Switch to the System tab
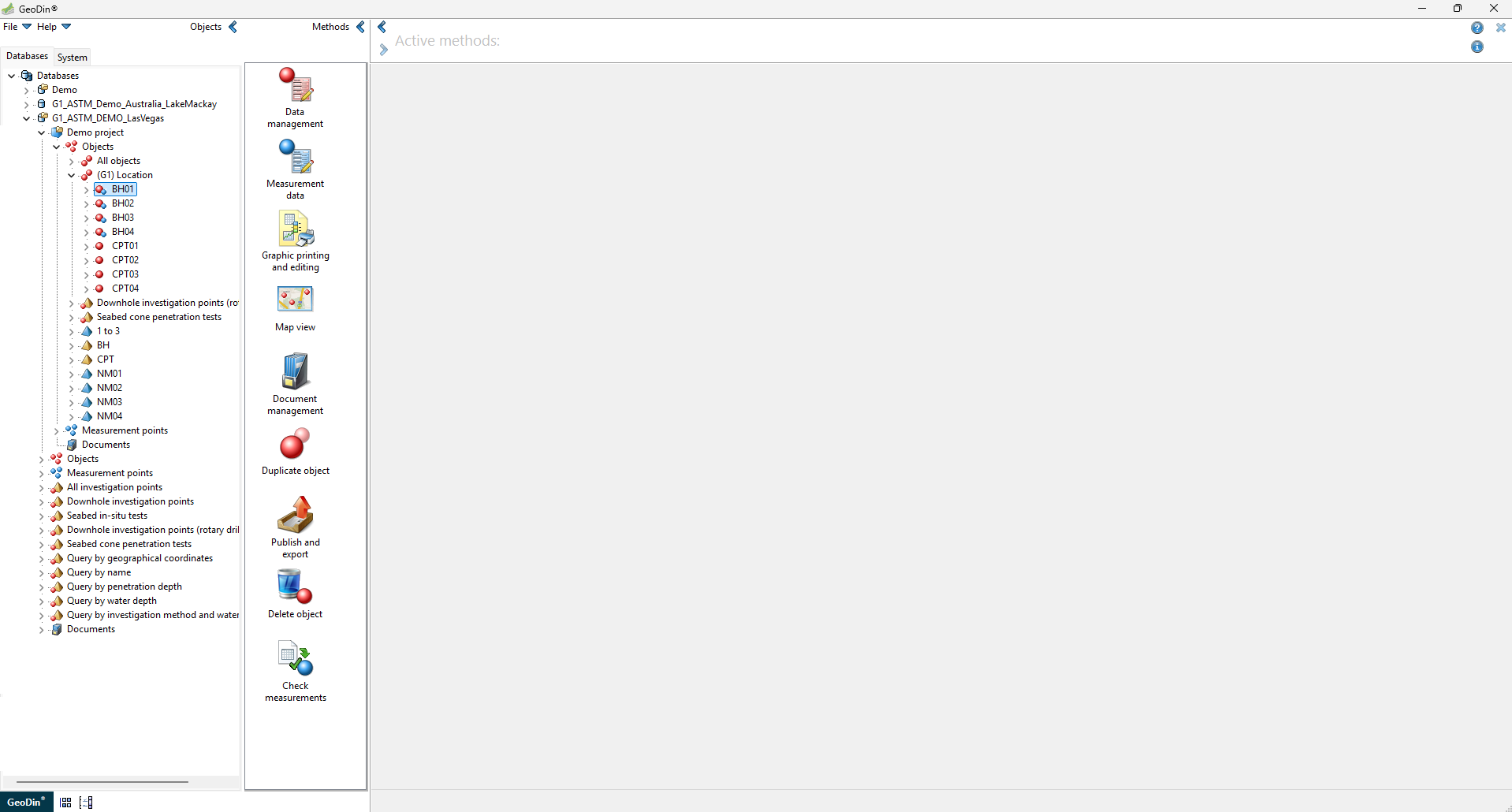 click(x=73, y=57)
